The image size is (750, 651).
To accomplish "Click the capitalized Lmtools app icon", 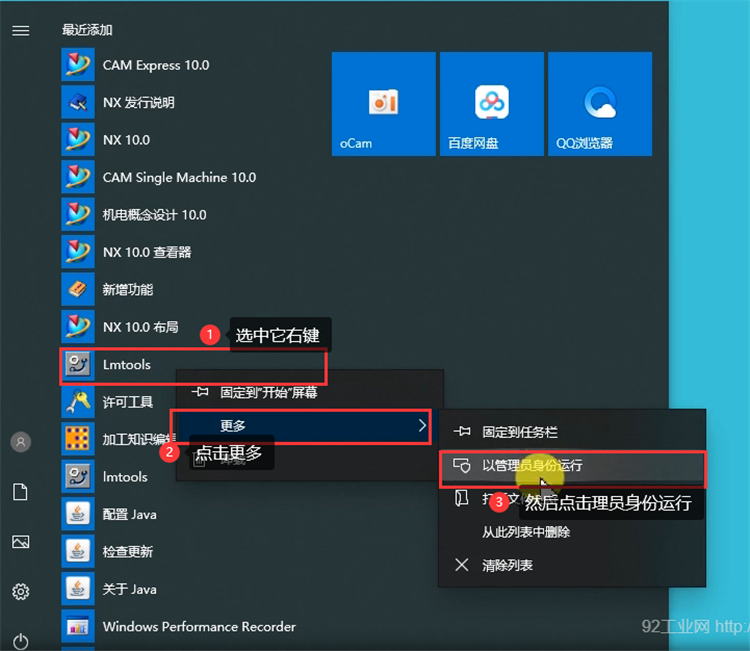I will pos(77,364).
